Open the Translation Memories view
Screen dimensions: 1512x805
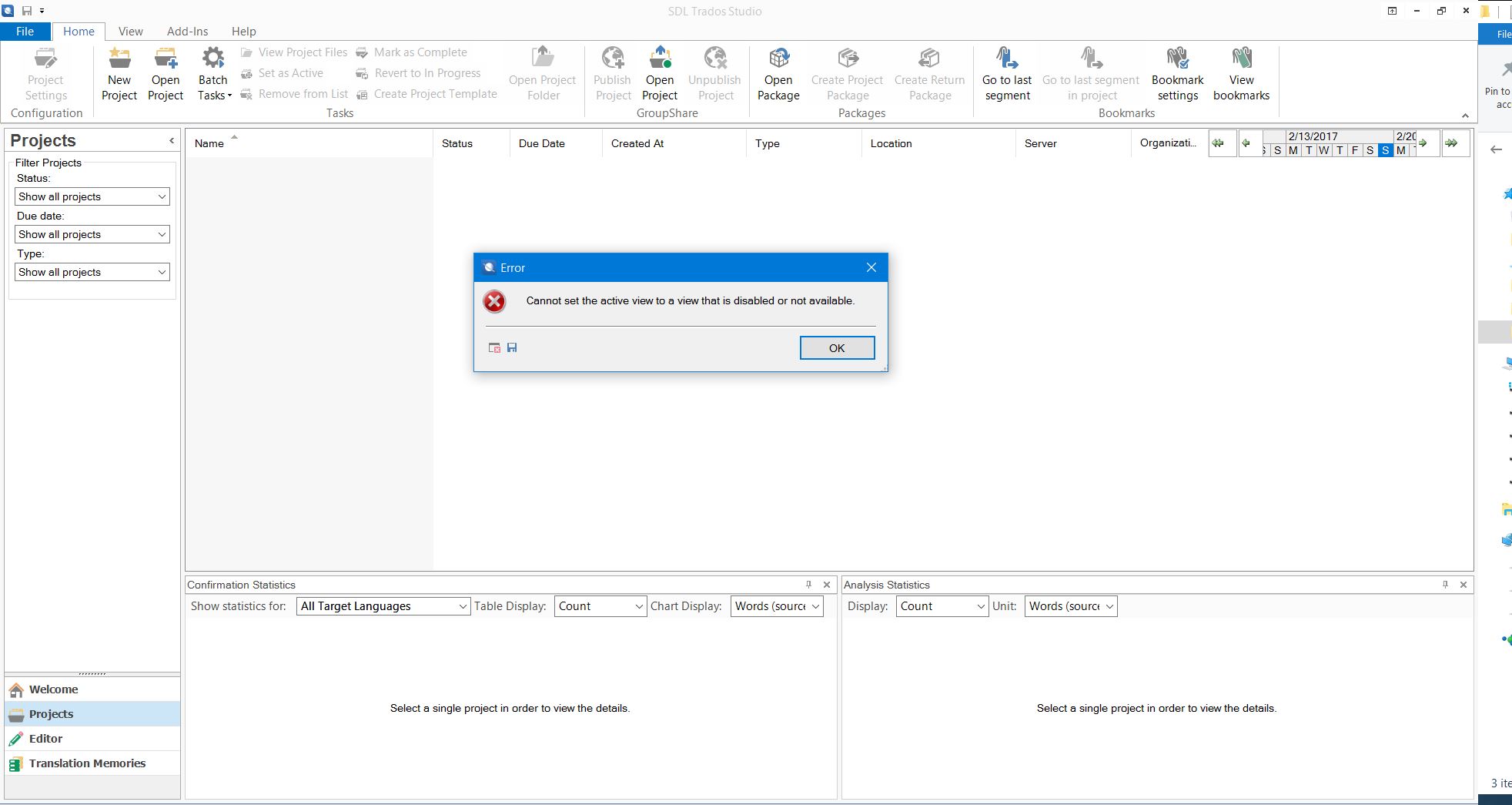tap(92, 763)
